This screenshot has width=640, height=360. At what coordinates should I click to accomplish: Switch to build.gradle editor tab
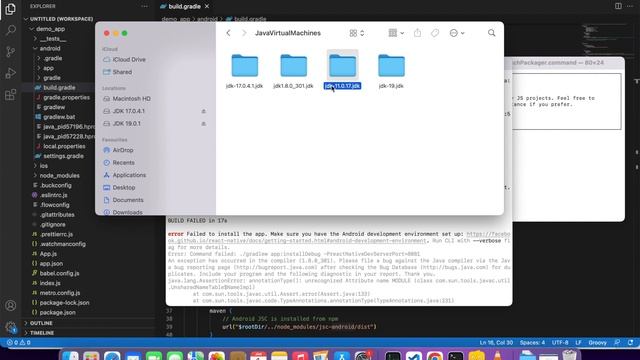click(184, 6)
